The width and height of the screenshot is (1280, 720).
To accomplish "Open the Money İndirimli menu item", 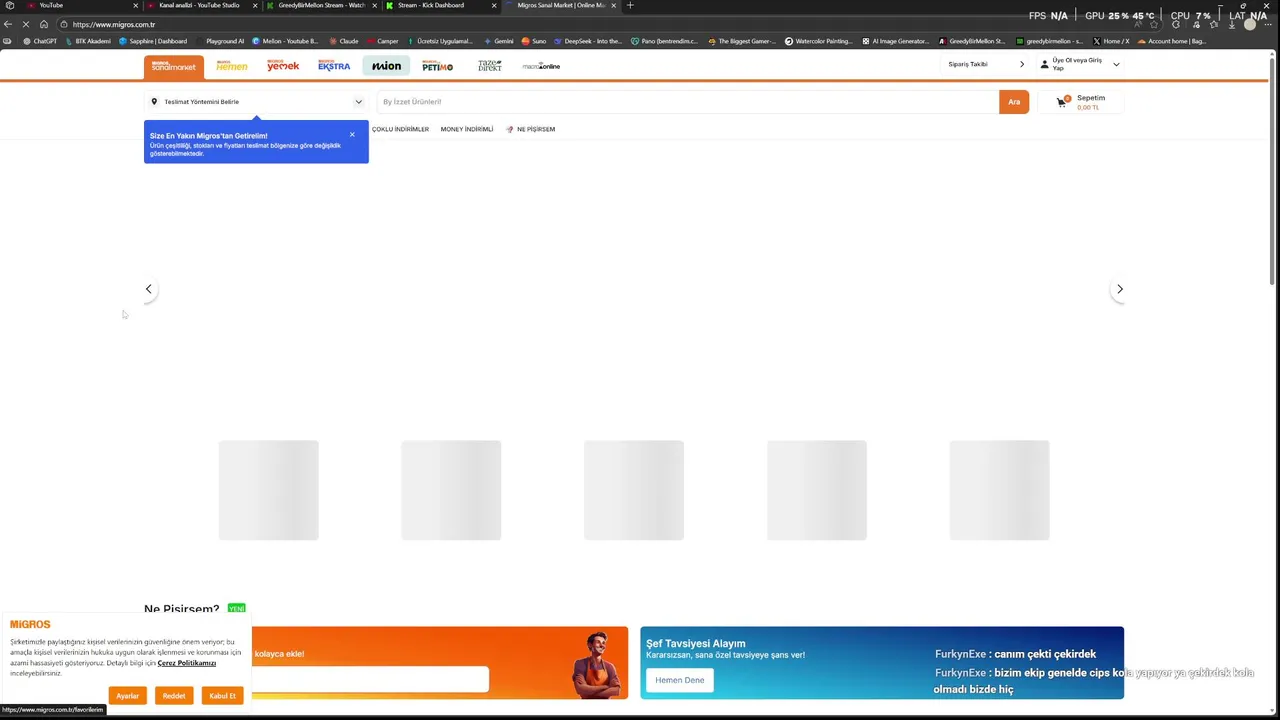I will point(467,129).
